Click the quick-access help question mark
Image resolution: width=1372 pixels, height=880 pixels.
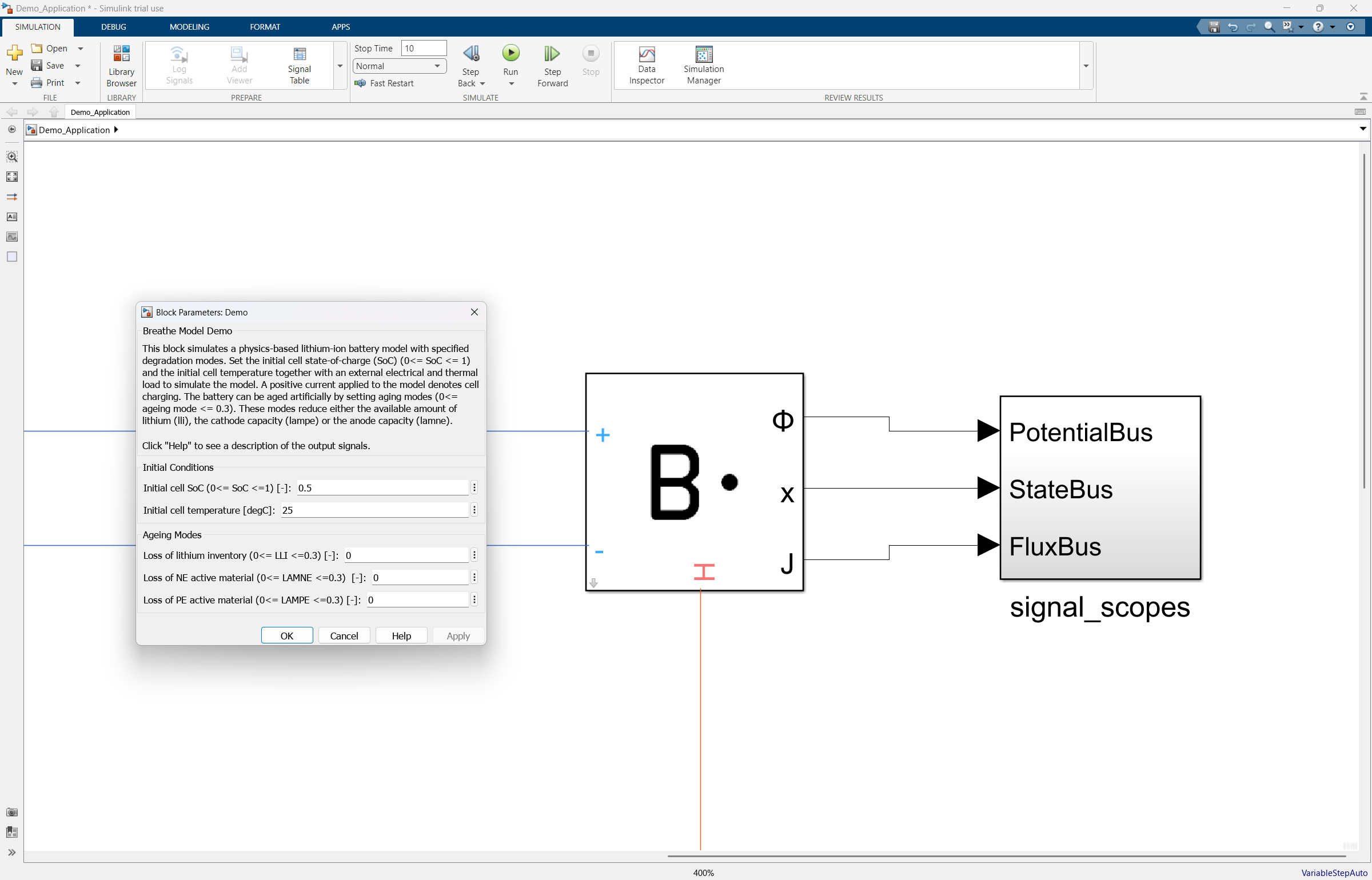(1318, 27)
